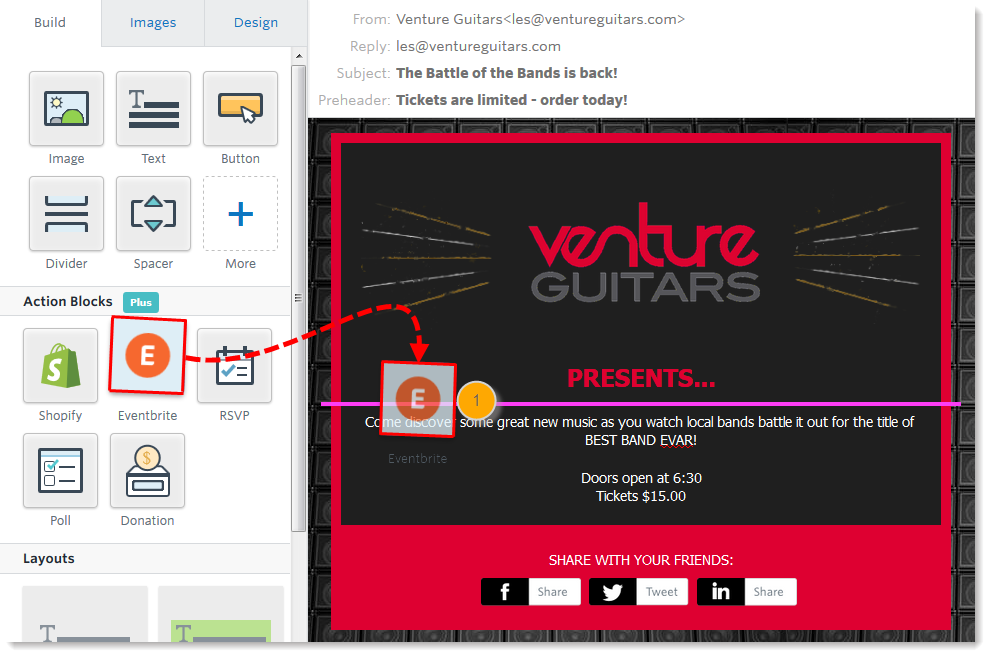Image resolution: width=990 pixels, height=657 pixels.
Task: Edit the Subject line text
Action: pyautogui.click(x=507, y=73)
